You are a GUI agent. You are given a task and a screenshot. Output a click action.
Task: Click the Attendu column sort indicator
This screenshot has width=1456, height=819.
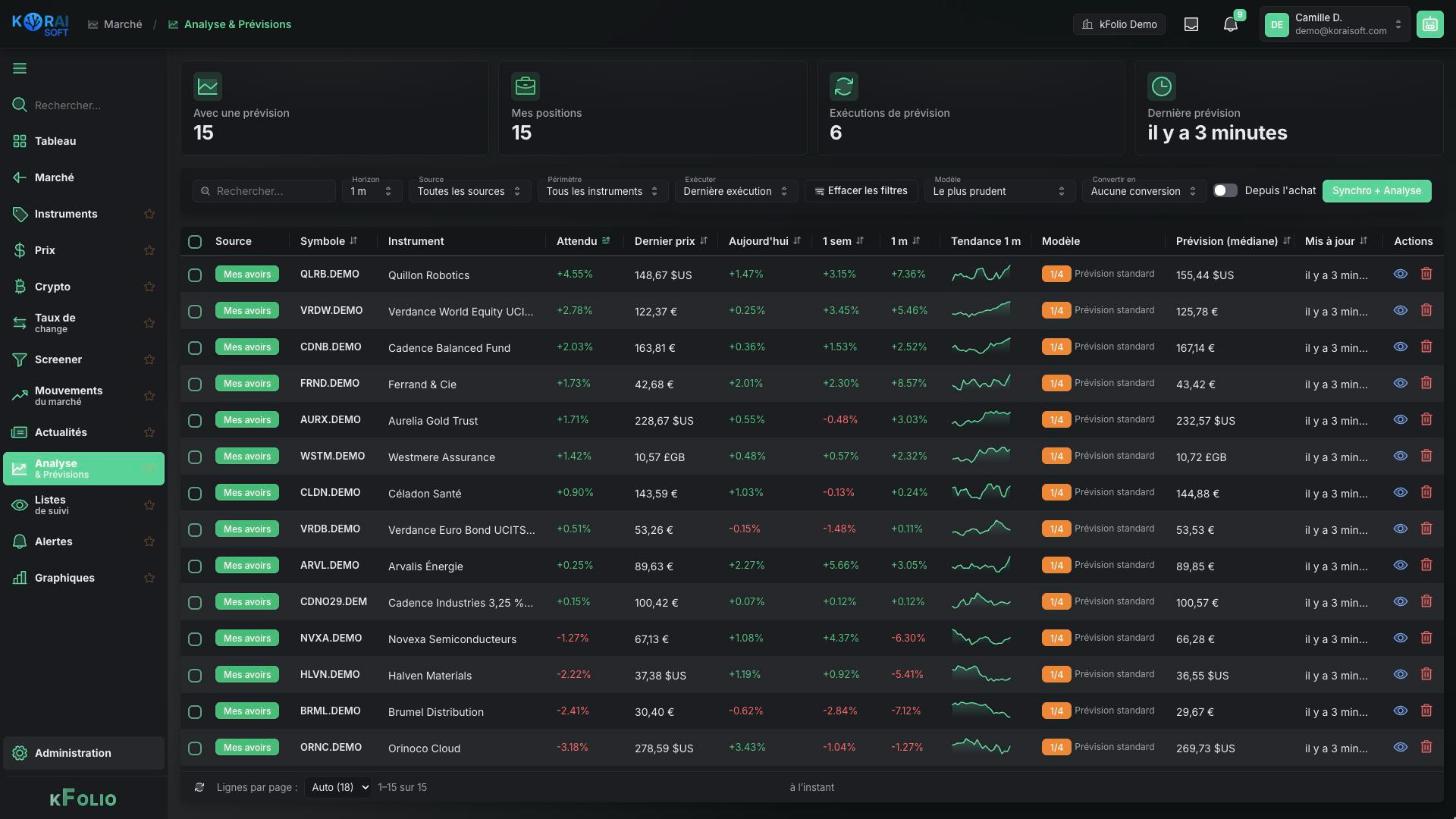click(x=605, y=241)
